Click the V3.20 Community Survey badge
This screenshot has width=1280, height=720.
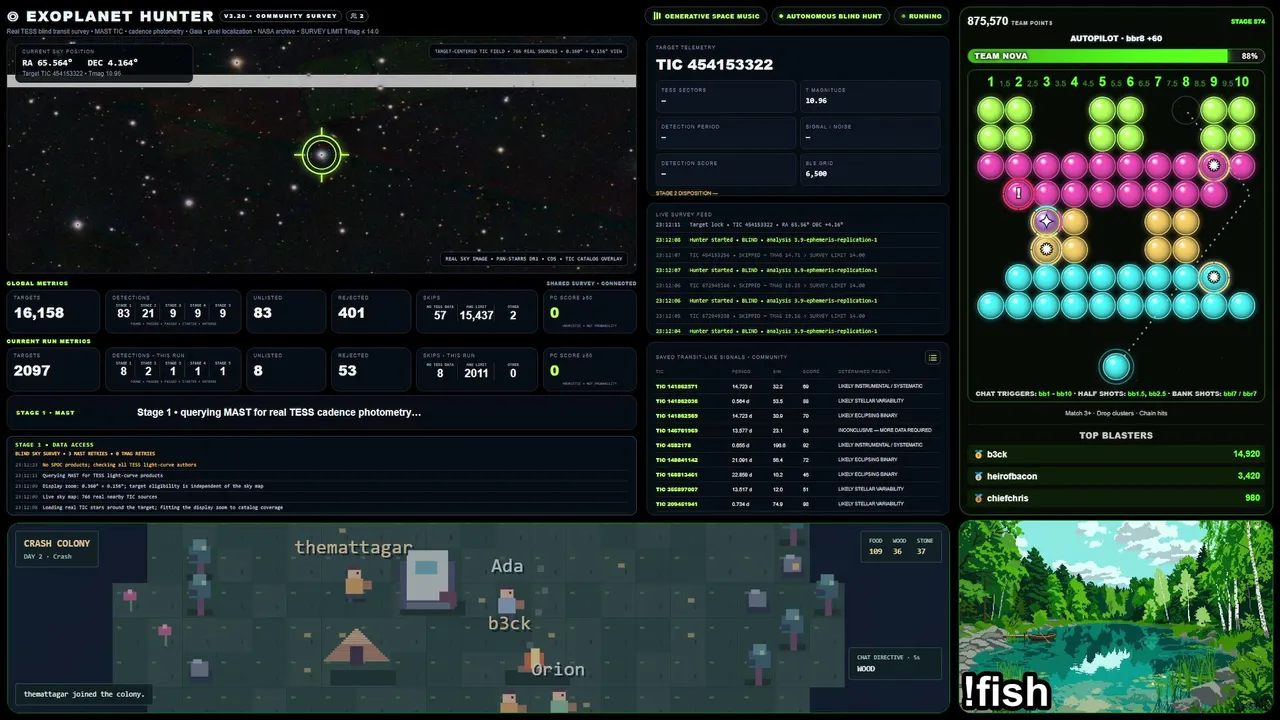tap(280, 16)
